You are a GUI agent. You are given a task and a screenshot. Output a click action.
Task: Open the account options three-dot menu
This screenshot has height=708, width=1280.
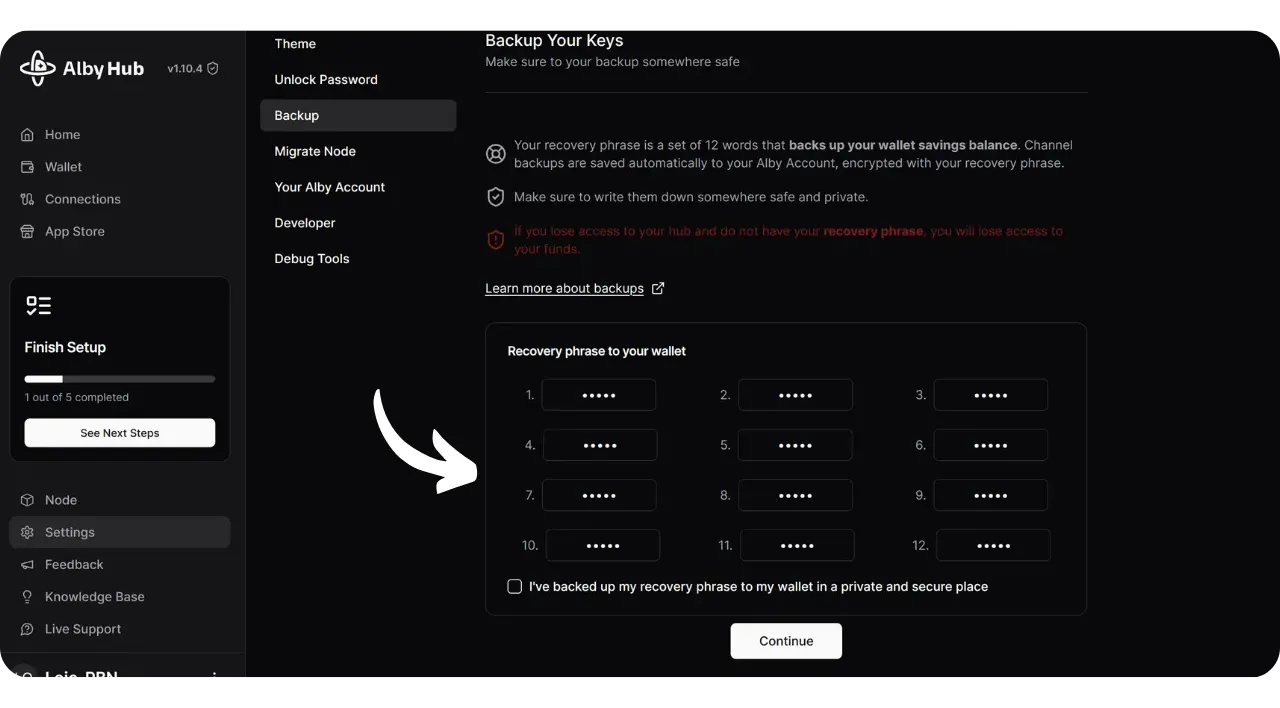tap(212, 676)
